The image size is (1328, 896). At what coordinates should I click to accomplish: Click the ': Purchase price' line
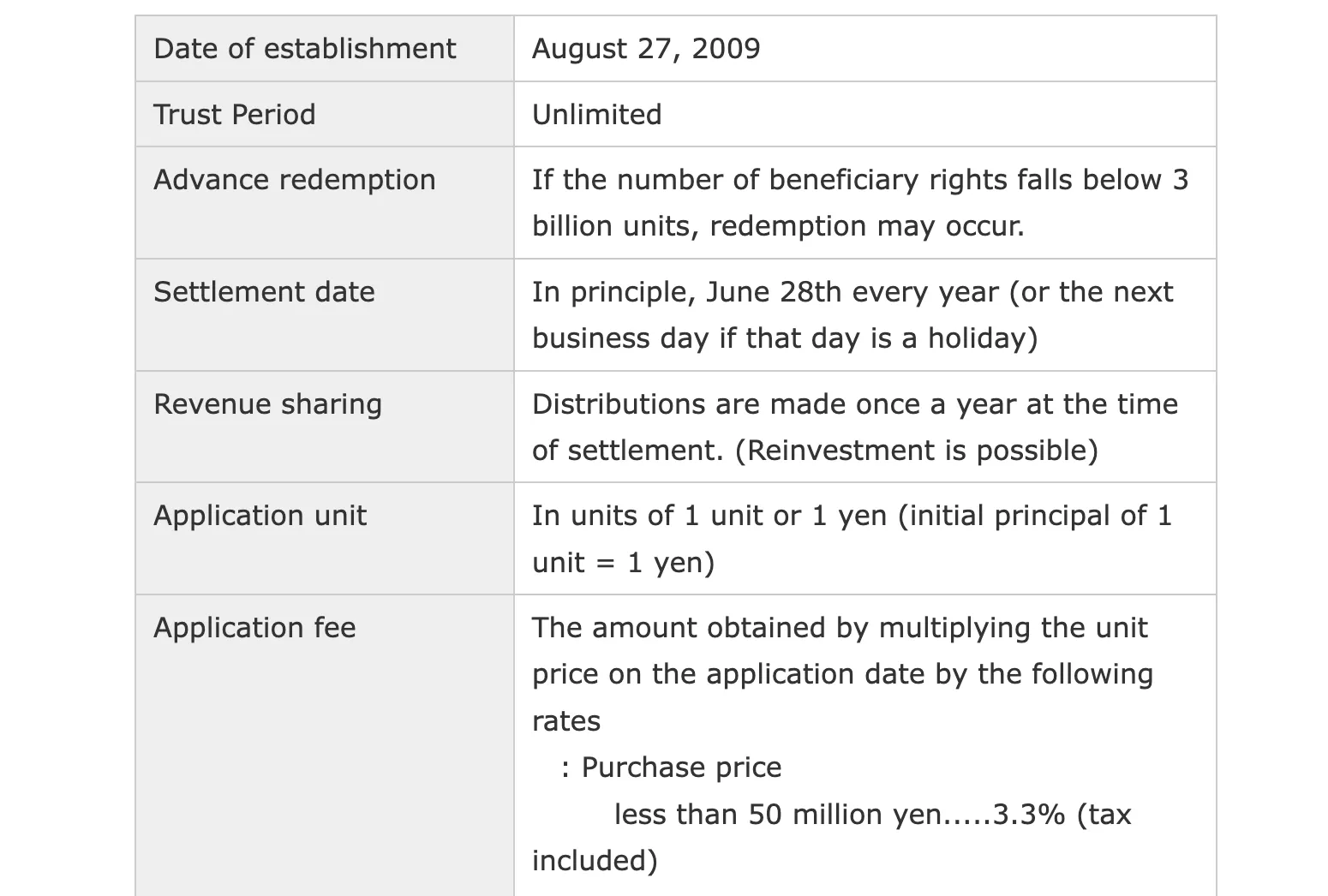(x=671, y=768)
